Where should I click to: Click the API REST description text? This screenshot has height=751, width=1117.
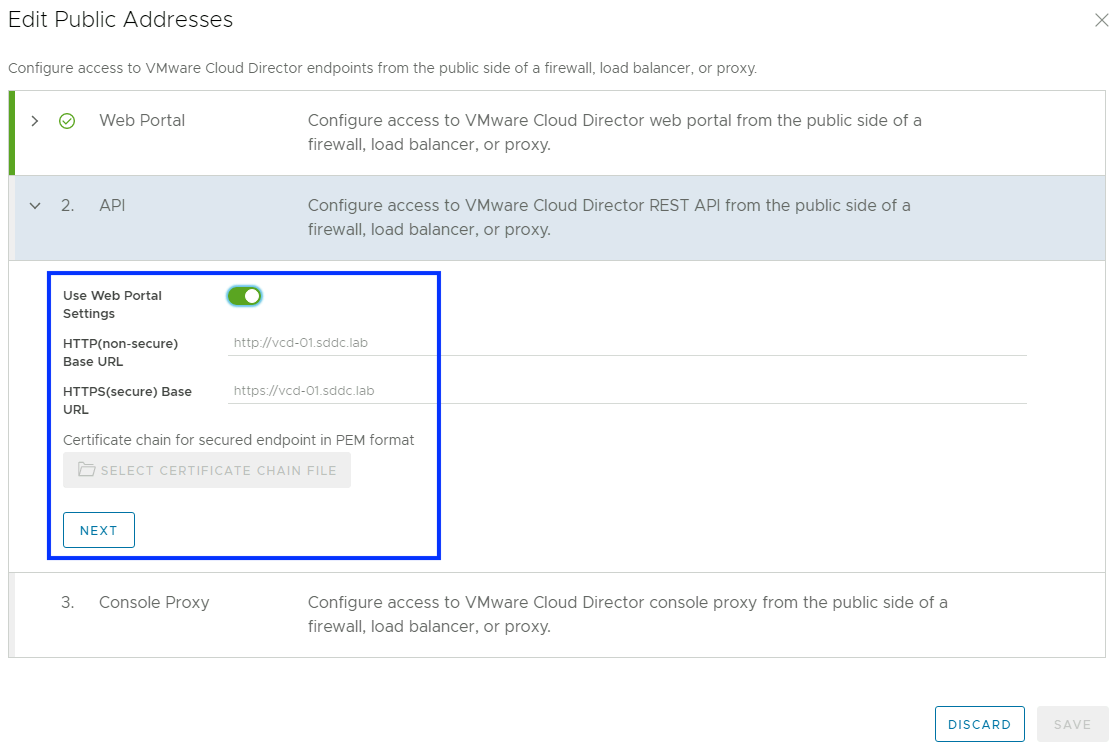(608, 217)
